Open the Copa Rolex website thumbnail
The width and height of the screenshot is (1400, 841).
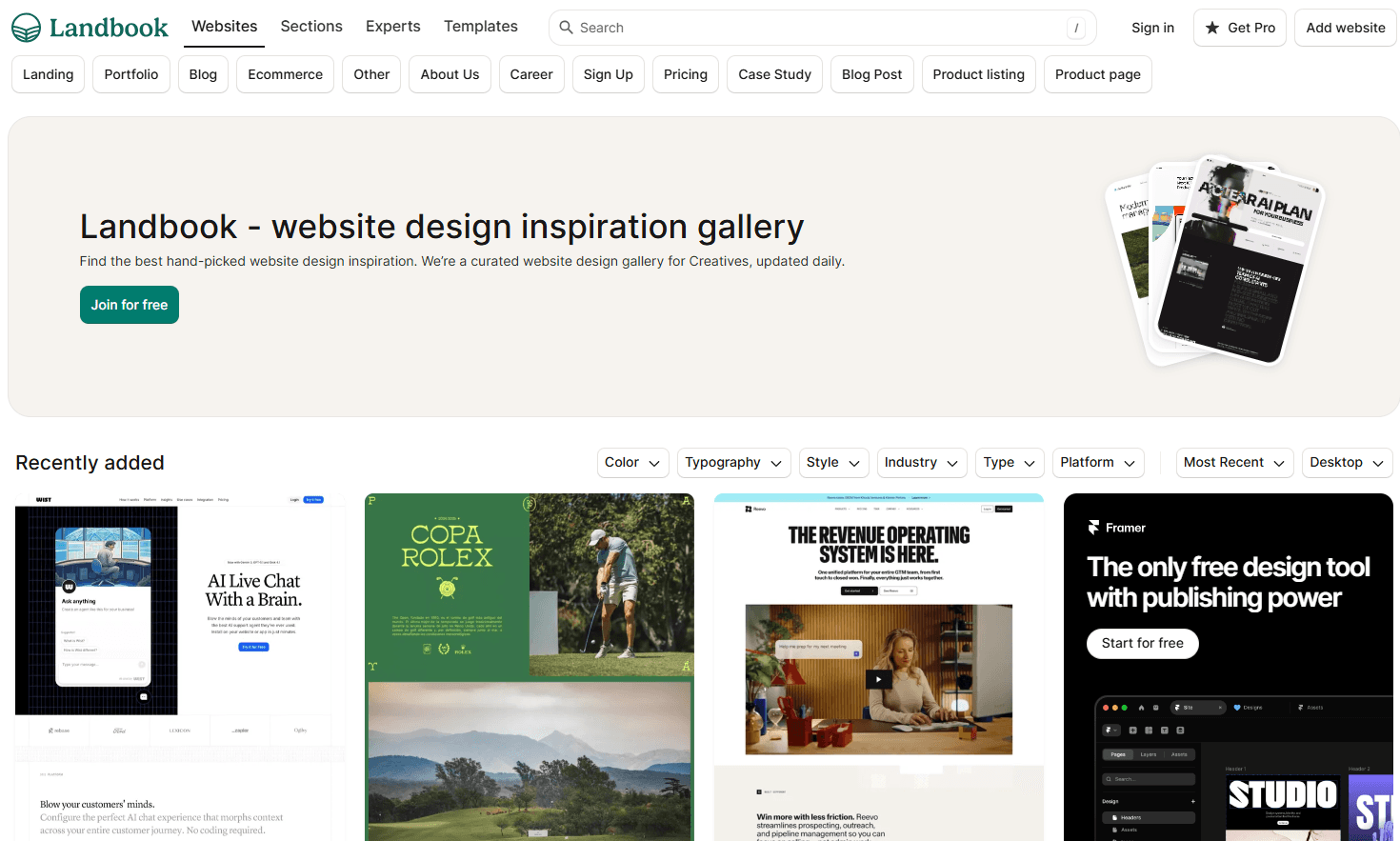(530, 667)
